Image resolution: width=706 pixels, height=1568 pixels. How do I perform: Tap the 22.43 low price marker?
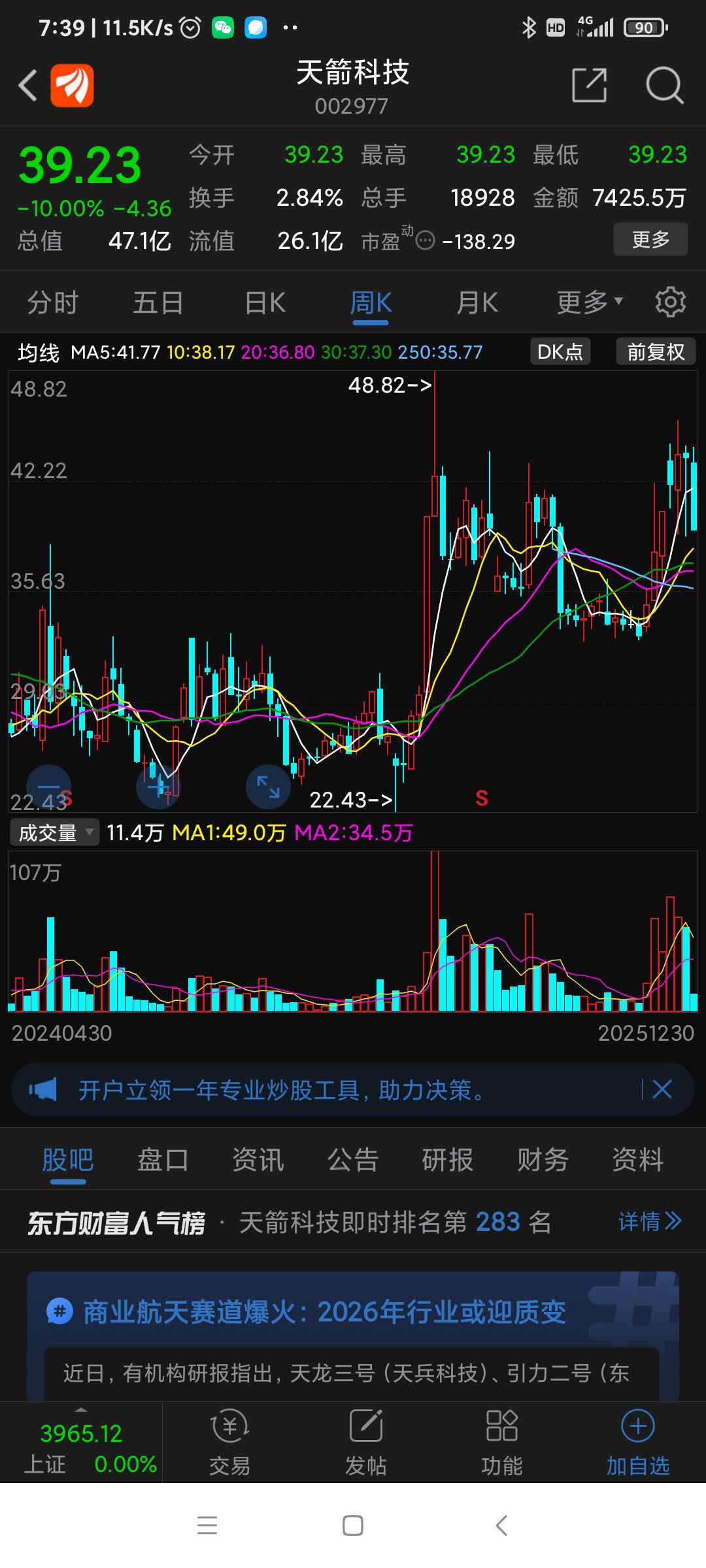click(x=351, y=799)
